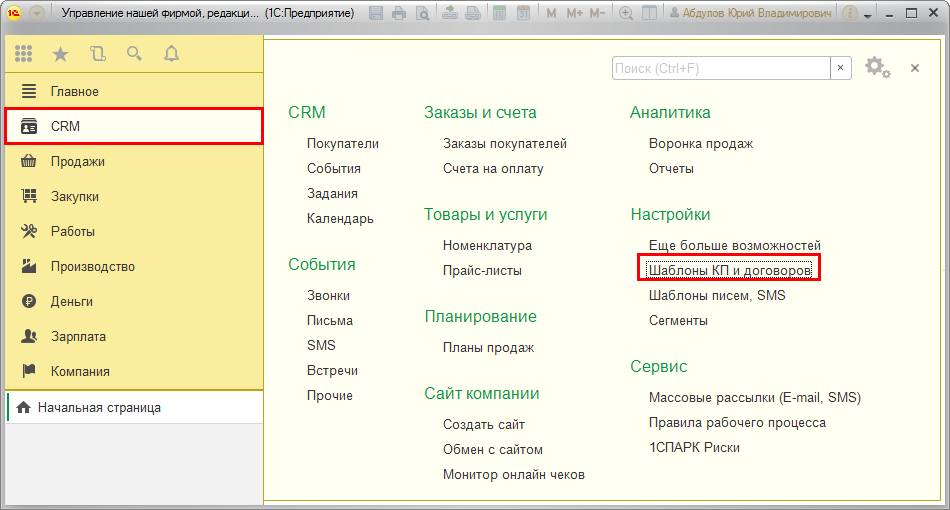Click the M memory button
Viewport: 950px width, 510px height.
[551, 13]
